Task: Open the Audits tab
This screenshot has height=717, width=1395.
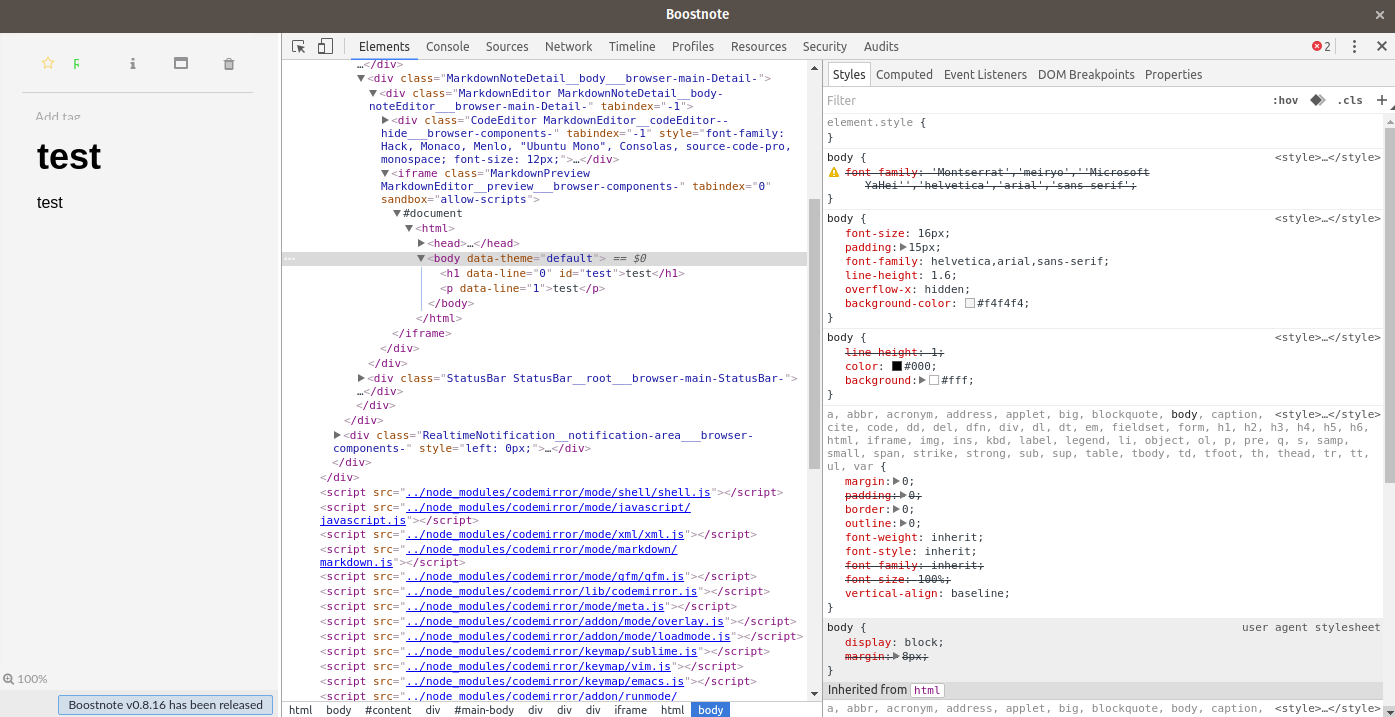Action: (881, 46)
